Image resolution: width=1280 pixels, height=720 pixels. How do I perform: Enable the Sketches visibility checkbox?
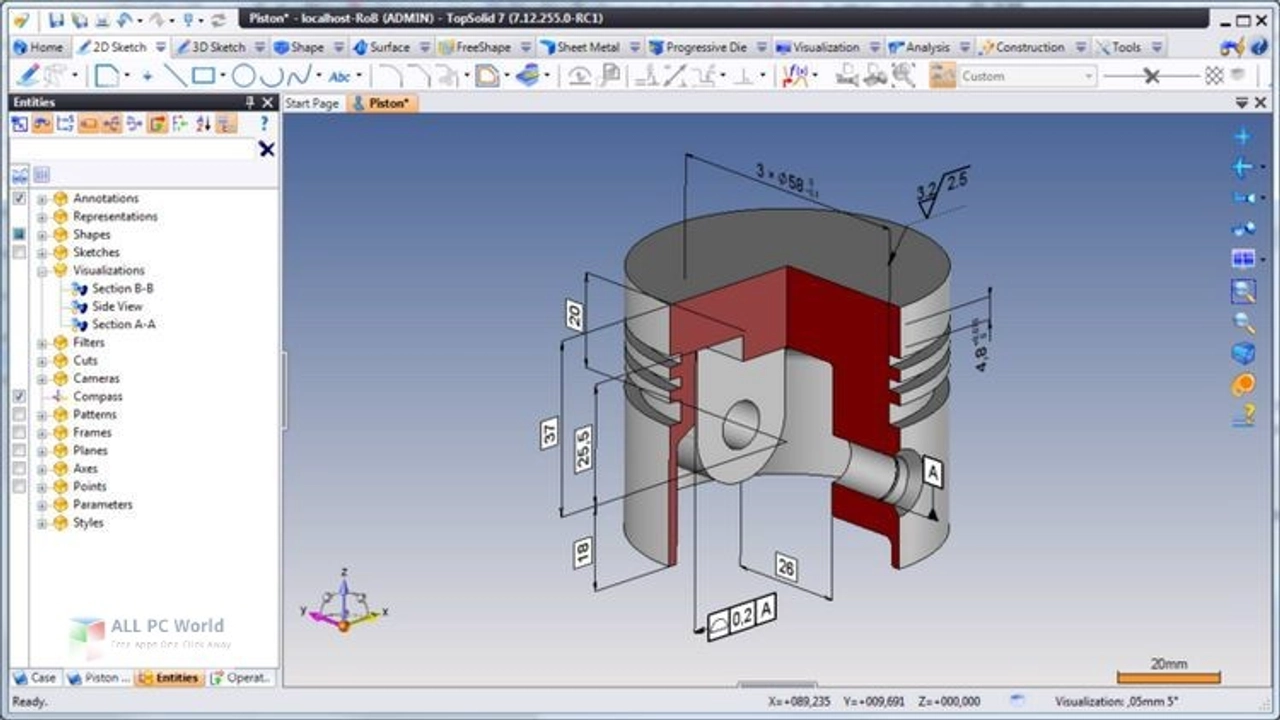(x=19, y=253)
